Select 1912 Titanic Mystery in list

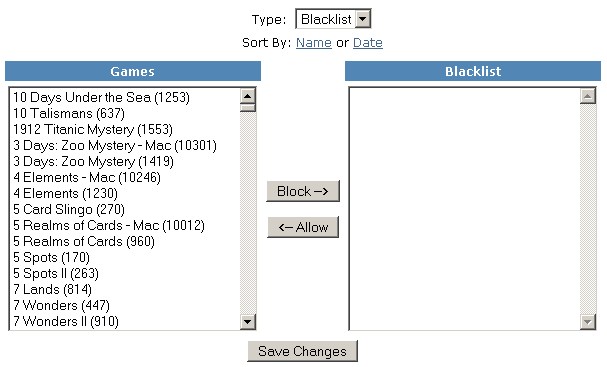(x=93, y=129)
